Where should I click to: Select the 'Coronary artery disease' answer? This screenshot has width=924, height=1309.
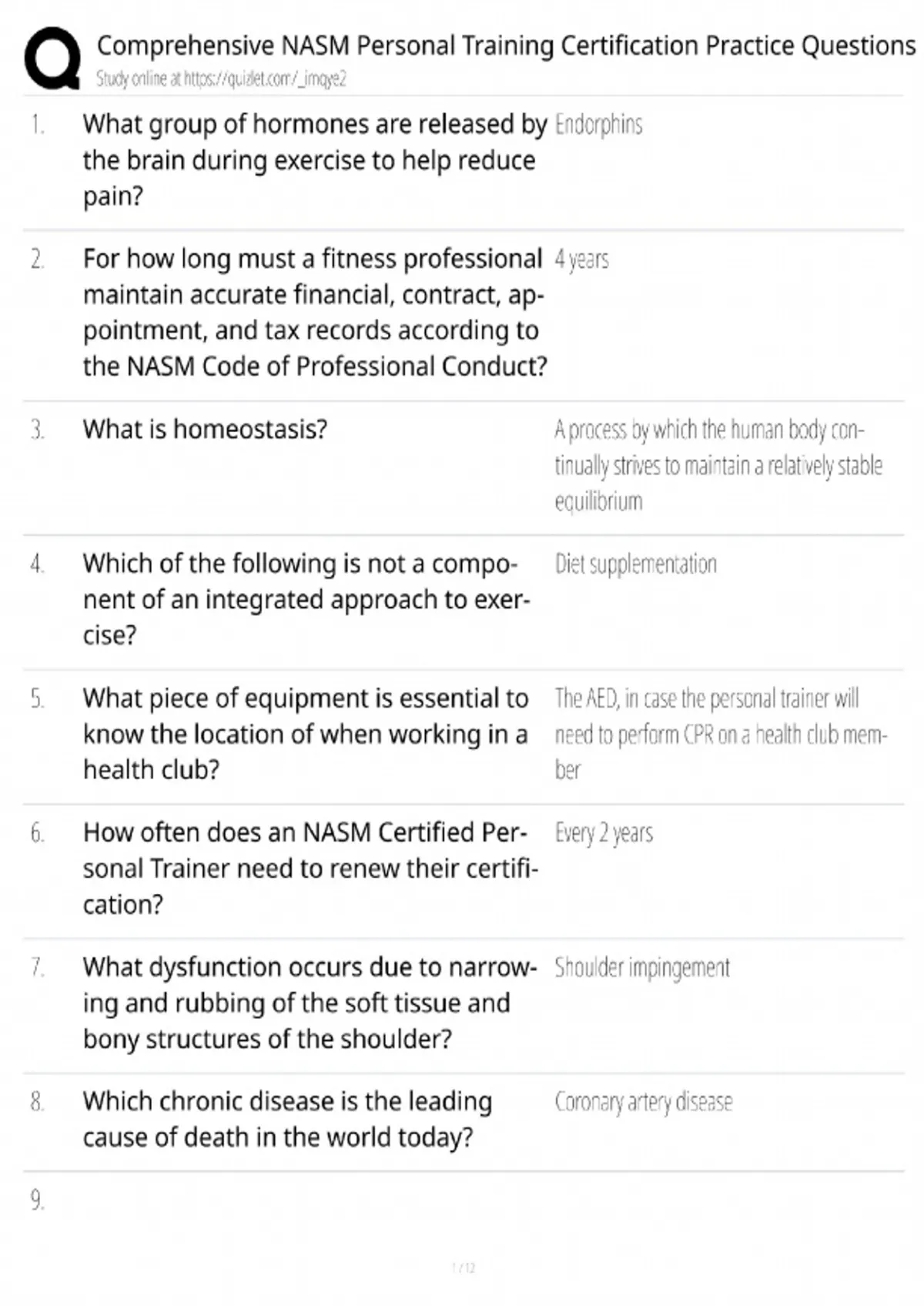pyautogui.click(x=643, y=1102)
